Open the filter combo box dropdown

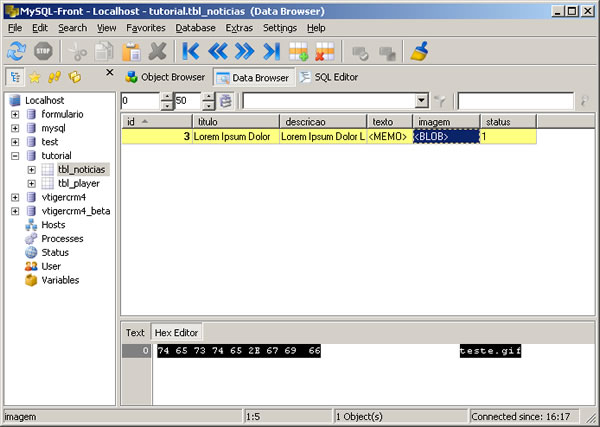coord(421,101)
